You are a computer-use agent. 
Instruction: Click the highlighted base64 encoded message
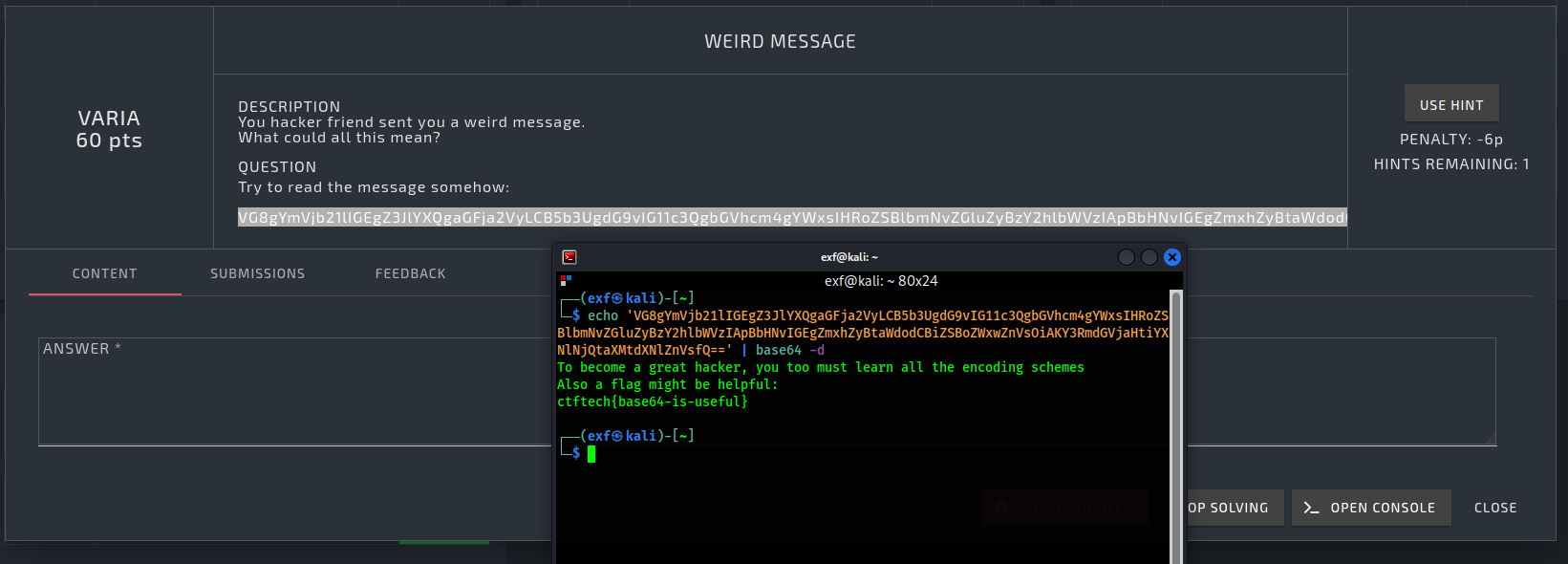point(791,217)
